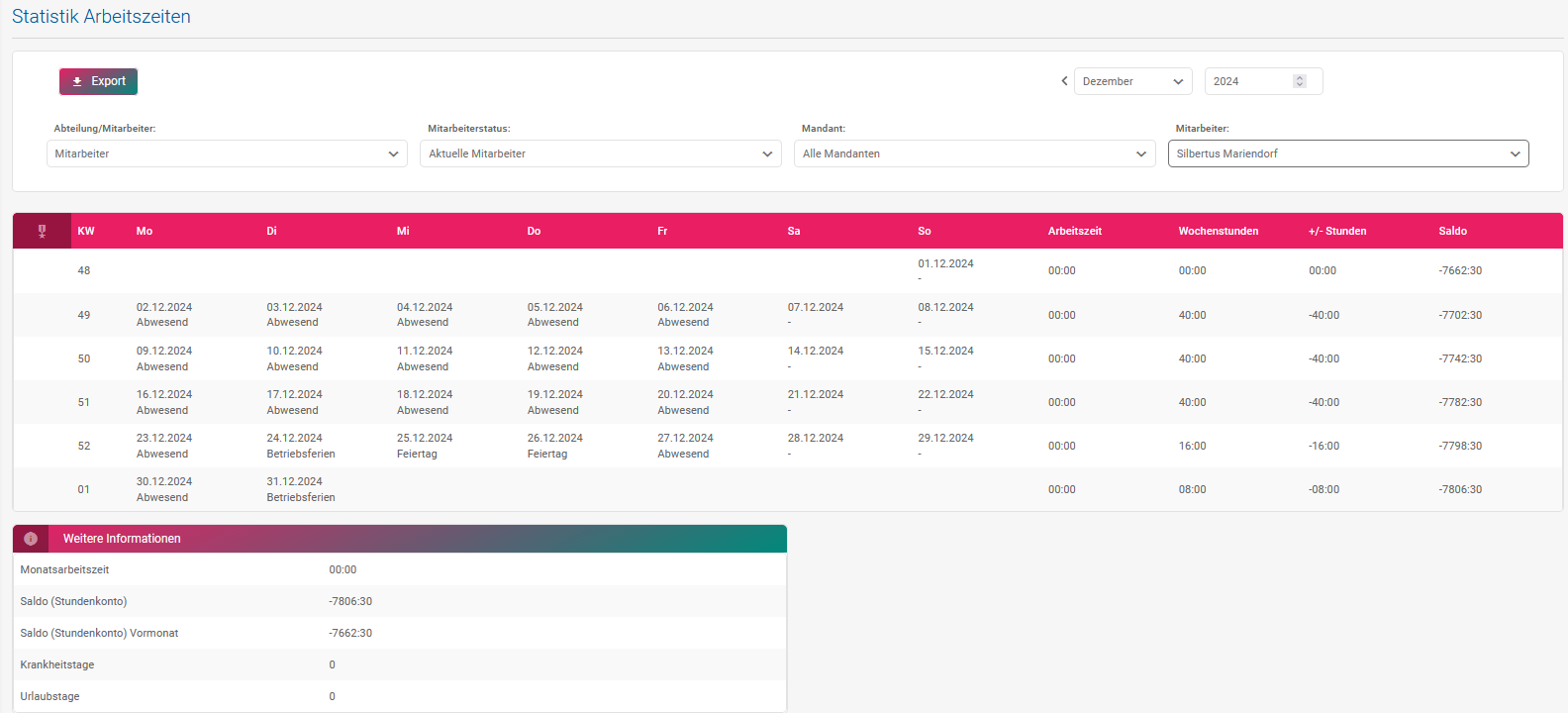Click the Saldo value -7798:30
1568x713 pixels.
coord(1460,446)
